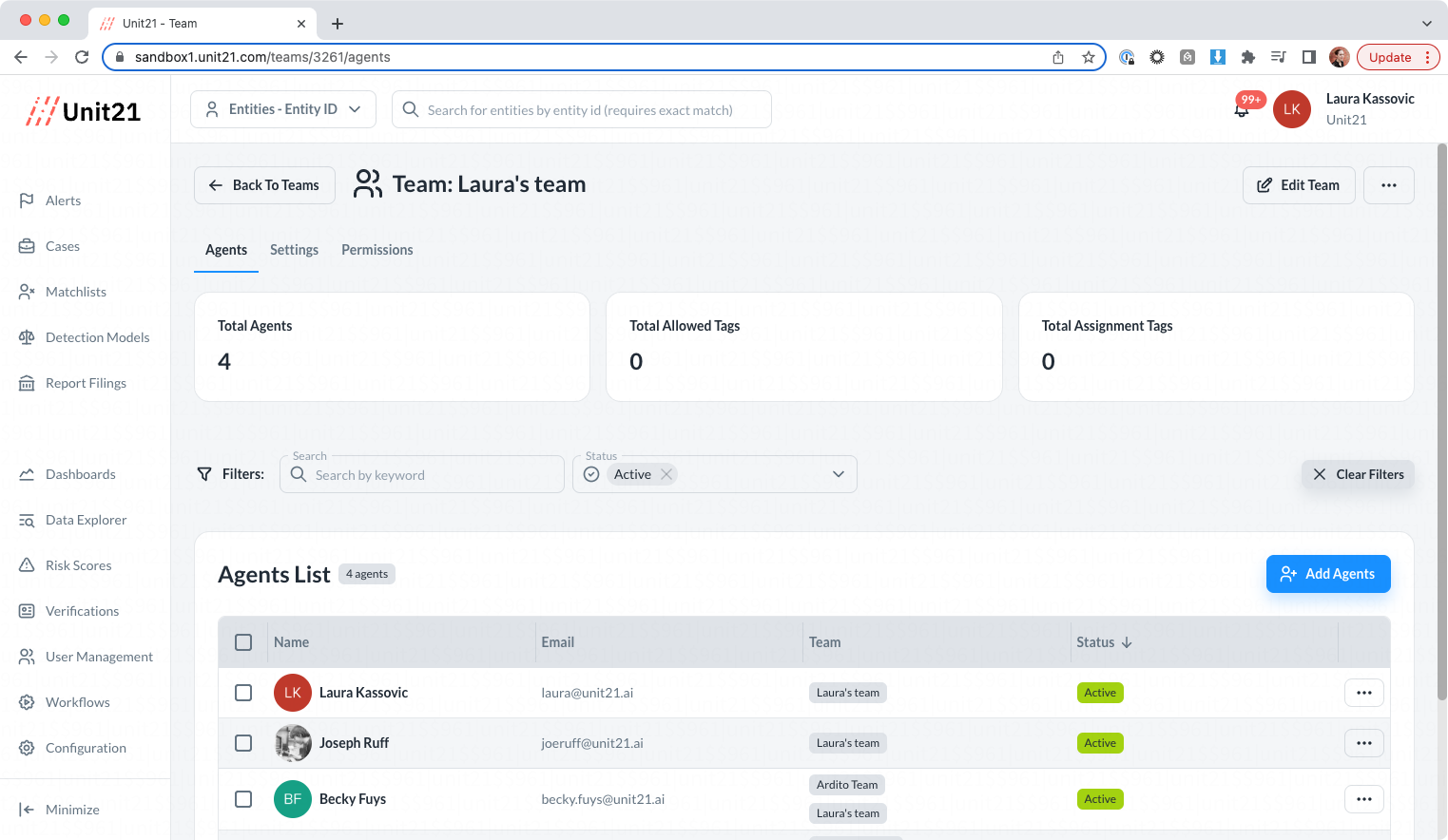Focus the entity ID search box
The height and width of the screenshot is (840, 1448).
[581, 109]
